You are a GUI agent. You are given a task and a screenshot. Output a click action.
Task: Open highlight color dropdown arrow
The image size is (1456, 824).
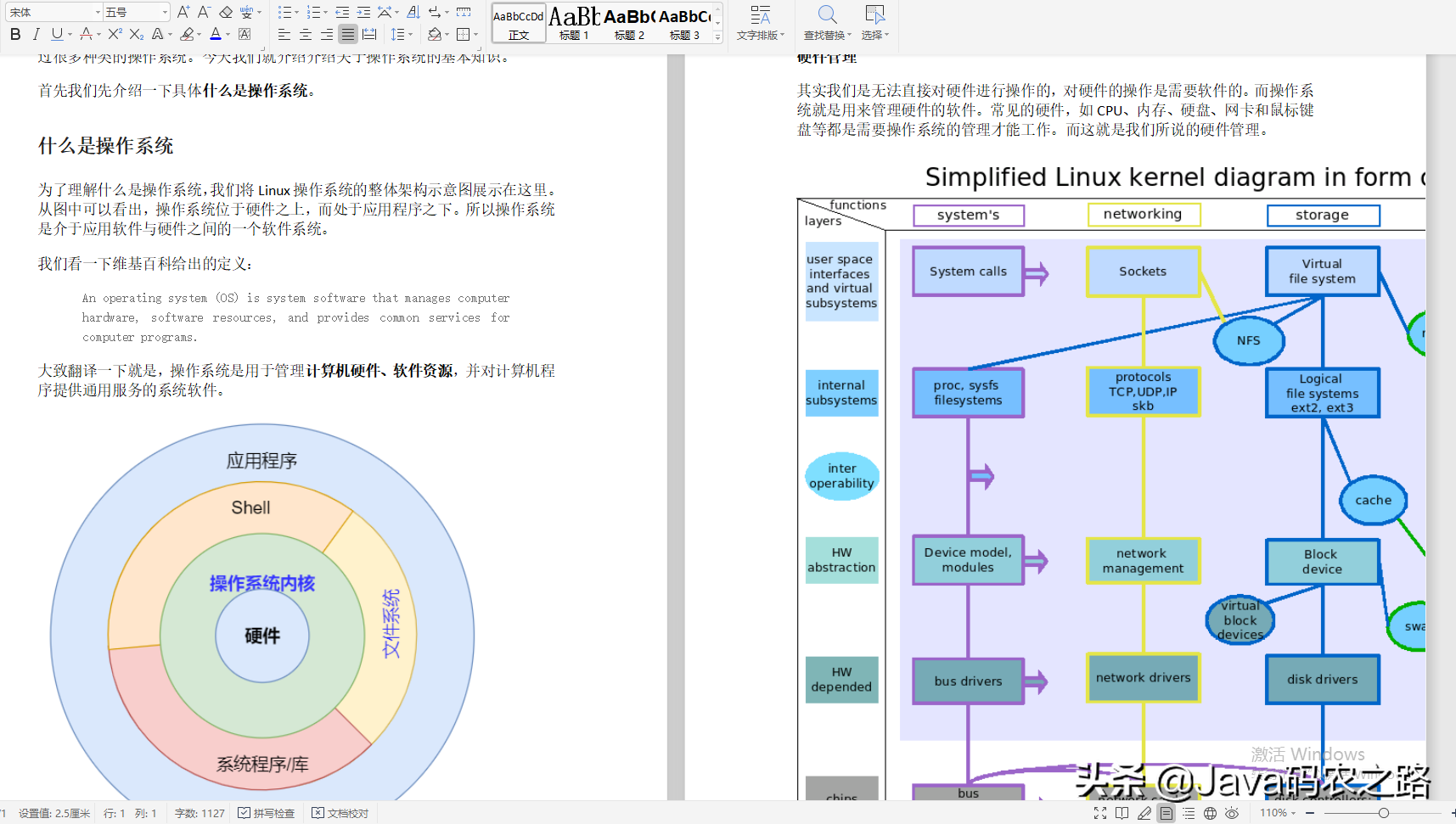pos(200,35)
